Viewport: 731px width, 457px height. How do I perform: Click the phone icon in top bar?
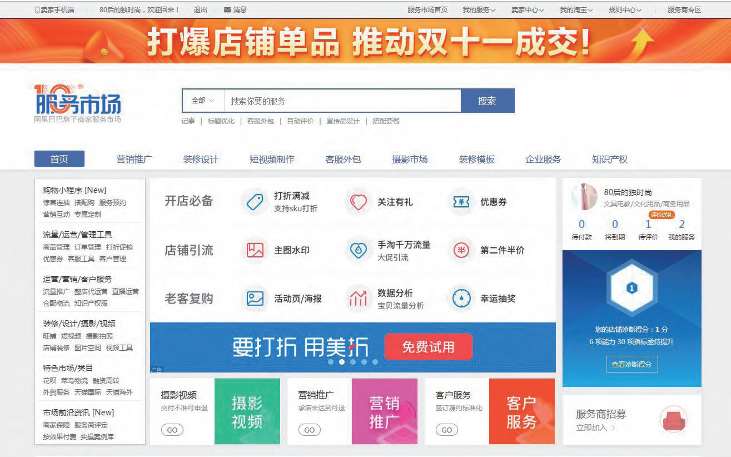[x=37, y=9]
